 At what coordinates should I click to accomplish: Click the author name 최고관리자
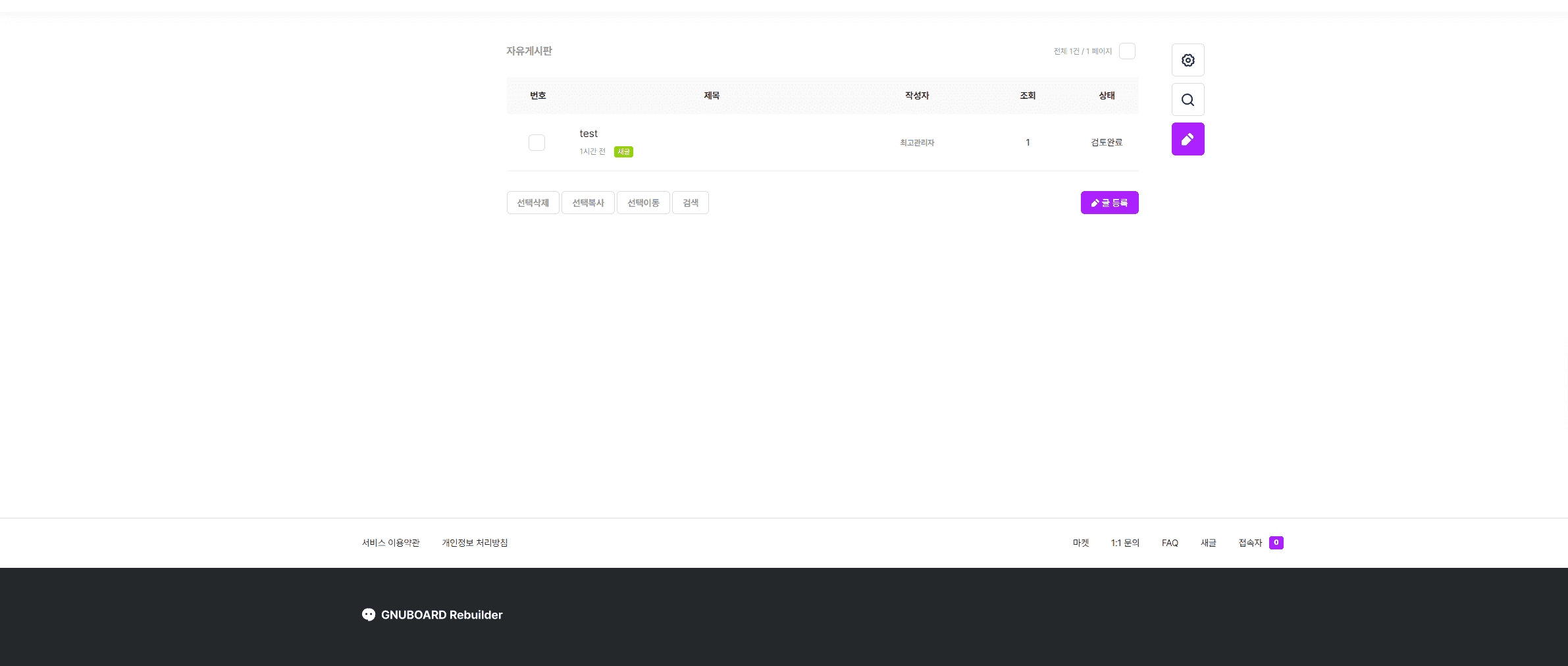click(x=917, y=142)
